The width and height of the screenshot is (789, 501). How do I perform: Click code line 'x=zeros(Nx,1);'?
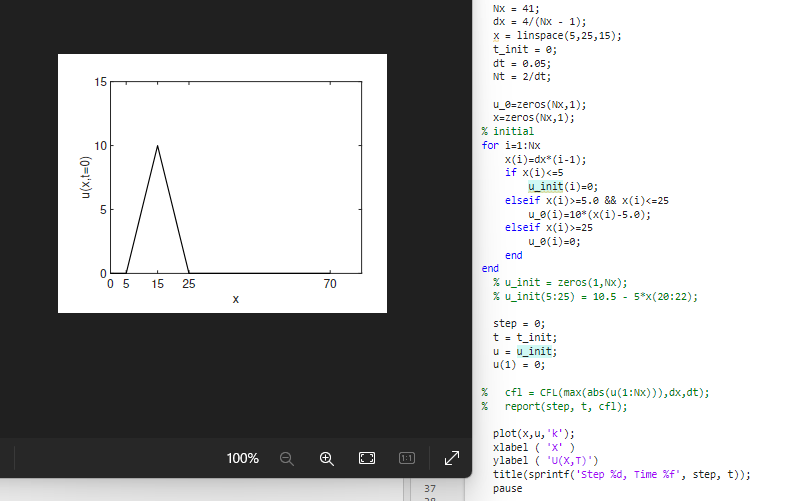pos(533,118)
